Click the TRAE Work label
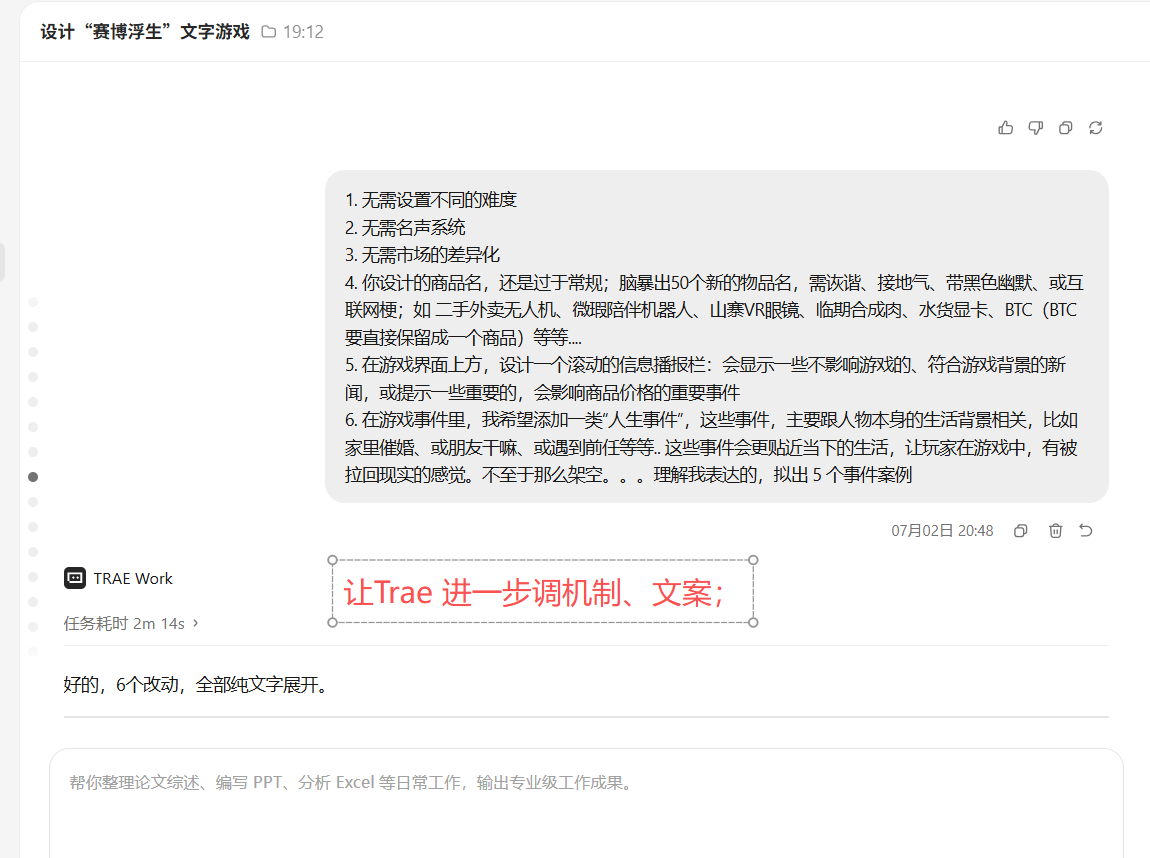 (x=133, y=579)
